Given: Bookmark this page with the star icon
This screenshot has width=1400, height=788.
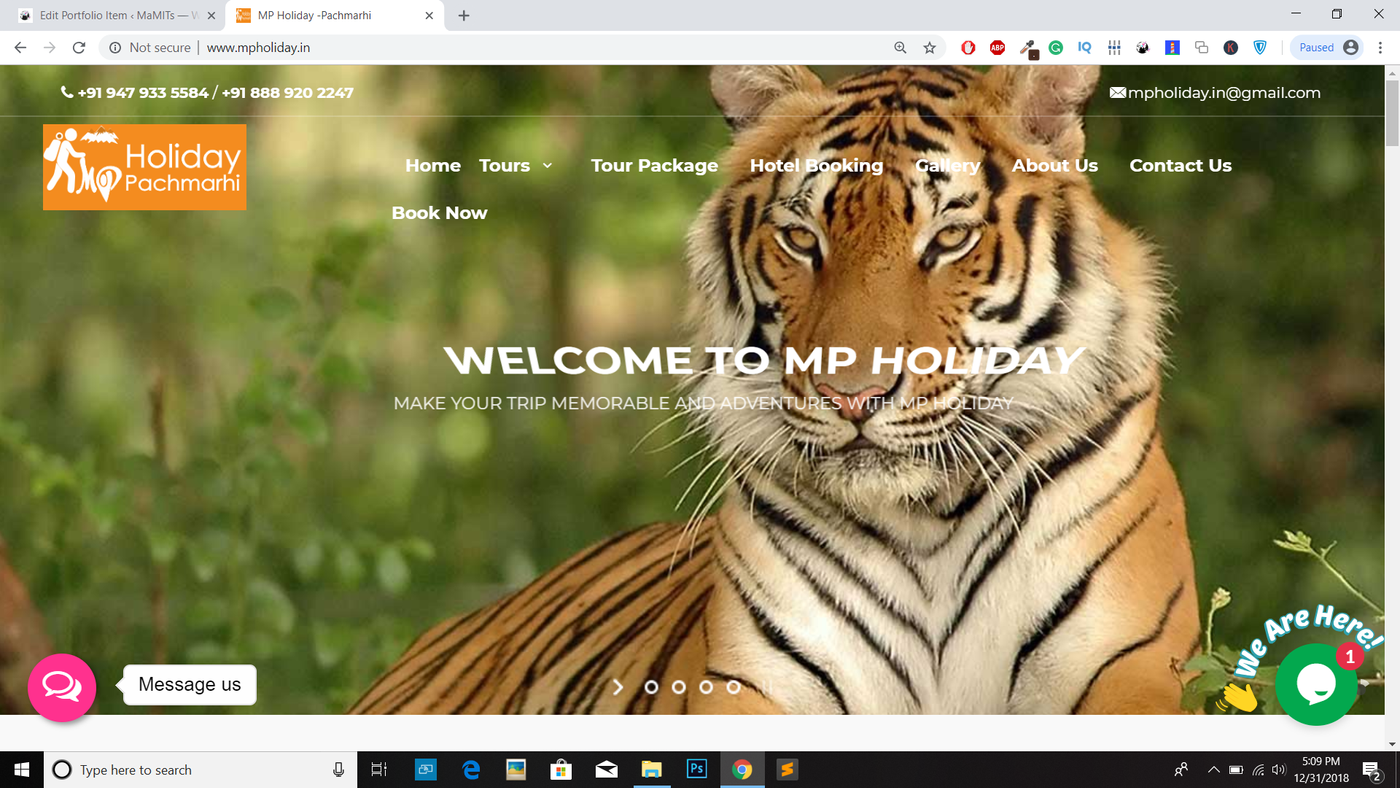Looking at the screenshot, I should (x=929, y=47).
